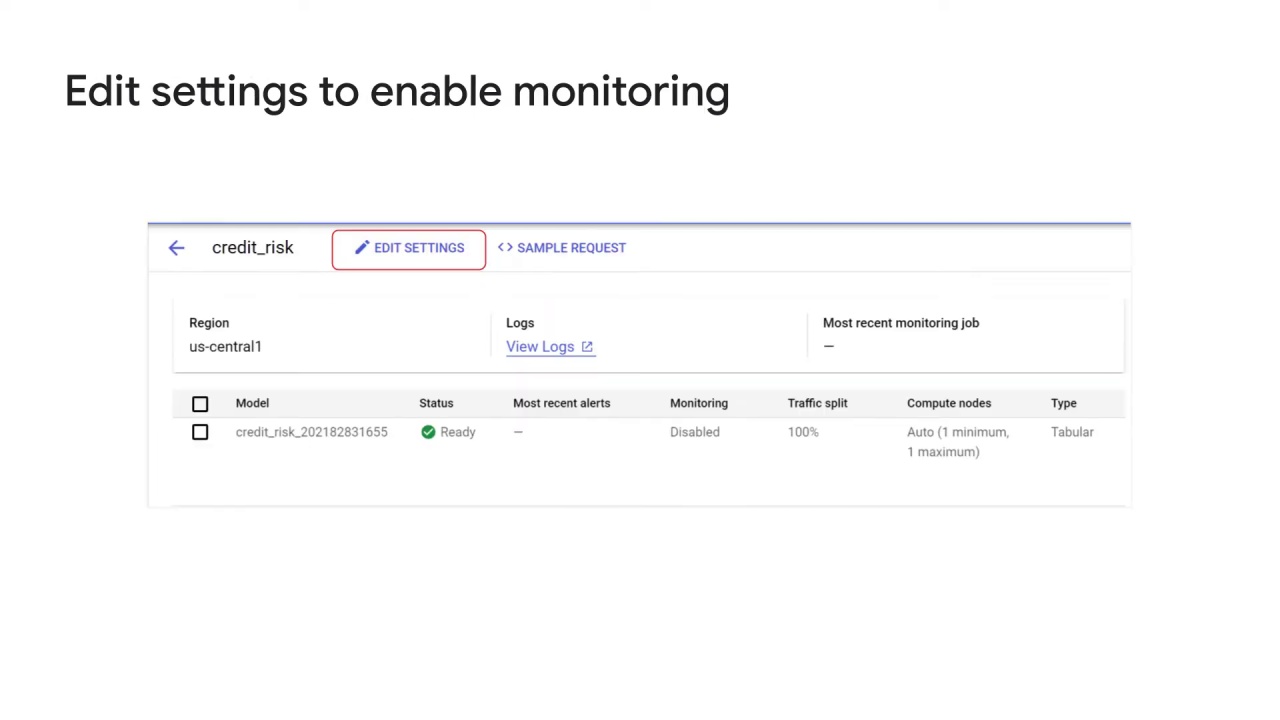1280x720 pixels.
Task: Click the pencil icon in Edit Settings
Action: pyautogui.click(x=361, y=247)
